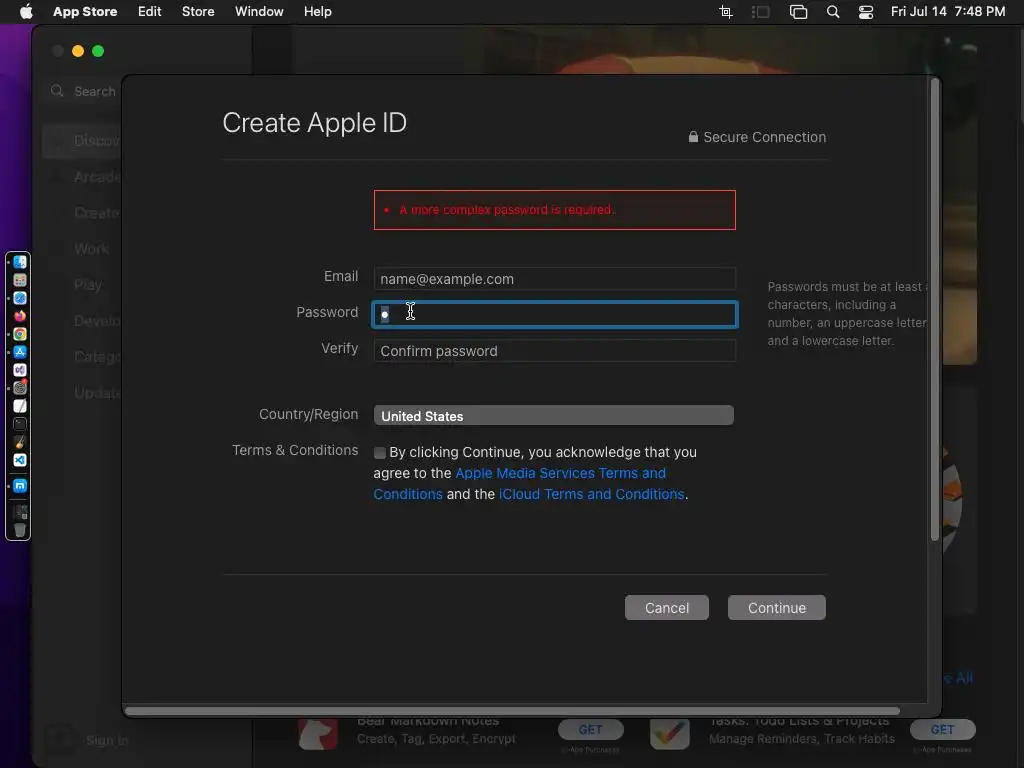Open the Downloads stack in the Dock

click(x=20, y=512)
